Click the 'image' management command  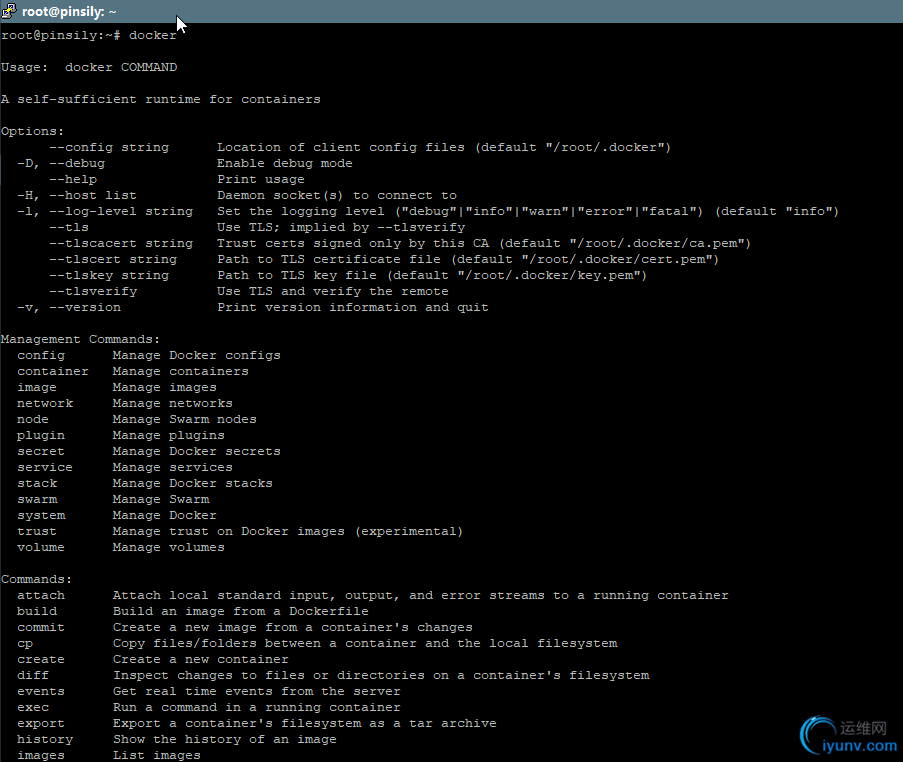37,388
